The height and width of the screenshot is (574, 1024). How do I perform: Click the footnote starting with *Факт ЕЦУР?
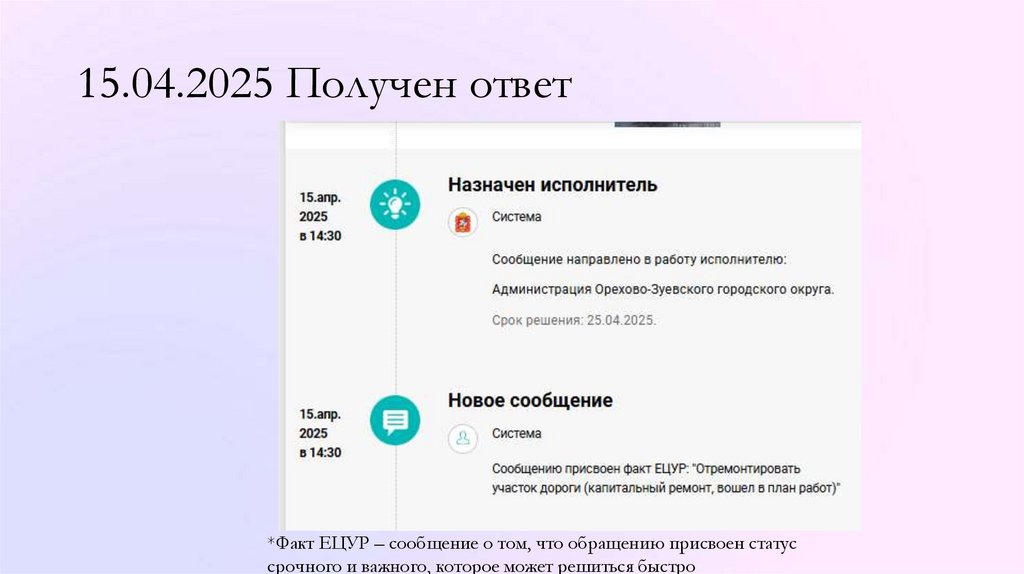tap(532, 554)
